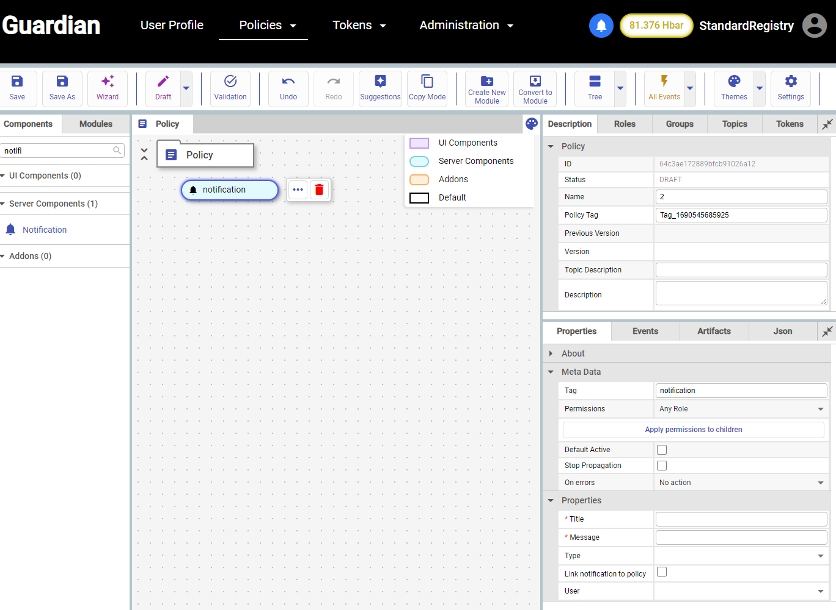Check Link notification to policy
Viewport: 836px width, 610px height.
[x=661, y=573]
